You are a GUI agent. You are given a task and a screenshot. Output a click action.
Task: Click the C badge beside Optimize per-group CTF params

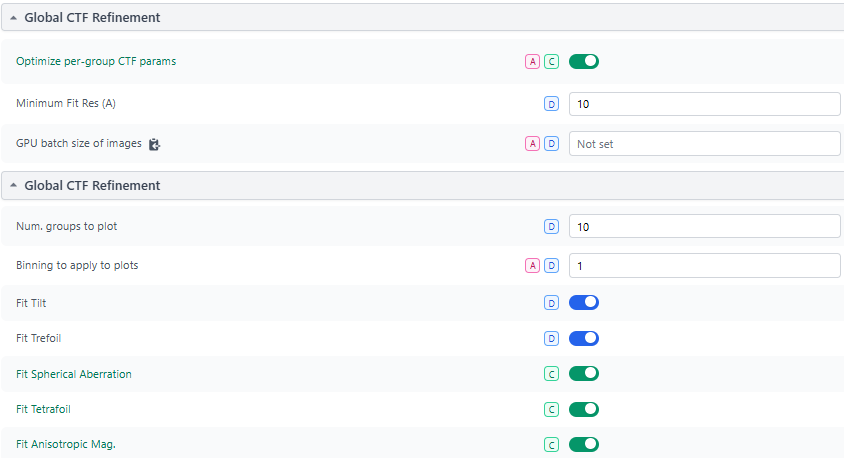(551, 62)
